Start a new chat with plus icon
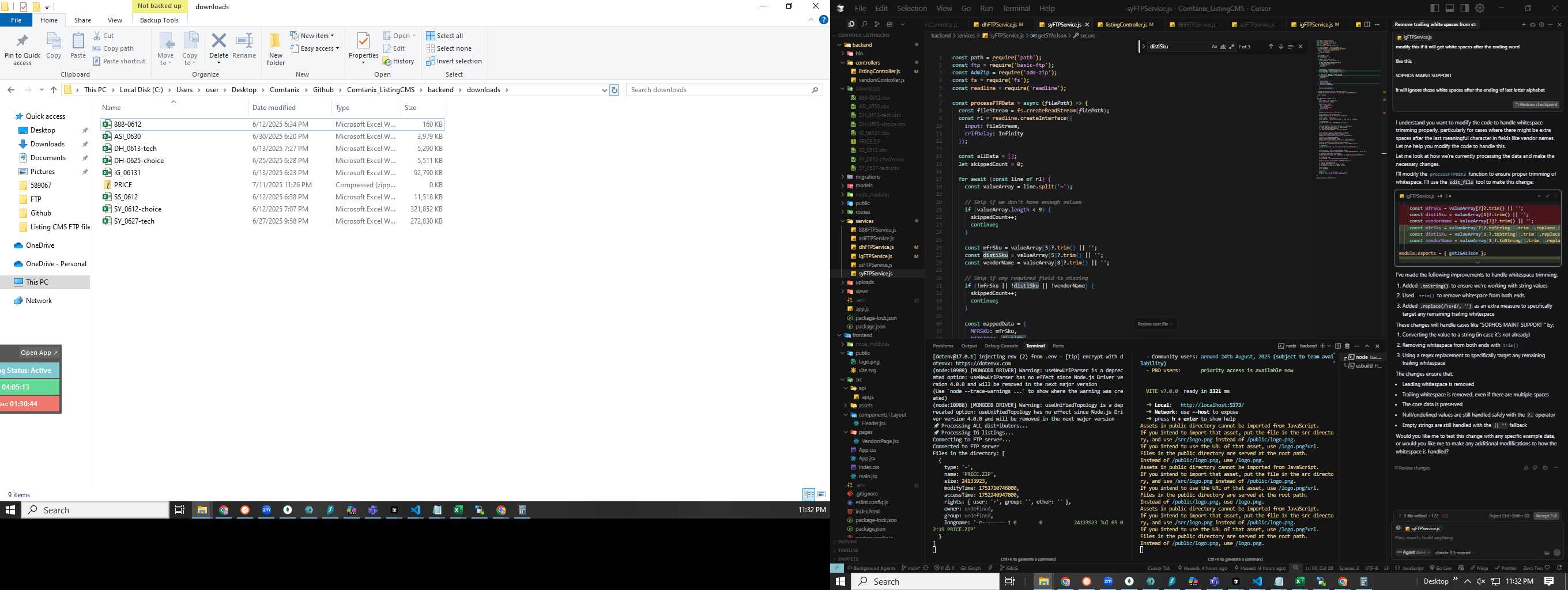1568x590 pixels. (1524, 25)
